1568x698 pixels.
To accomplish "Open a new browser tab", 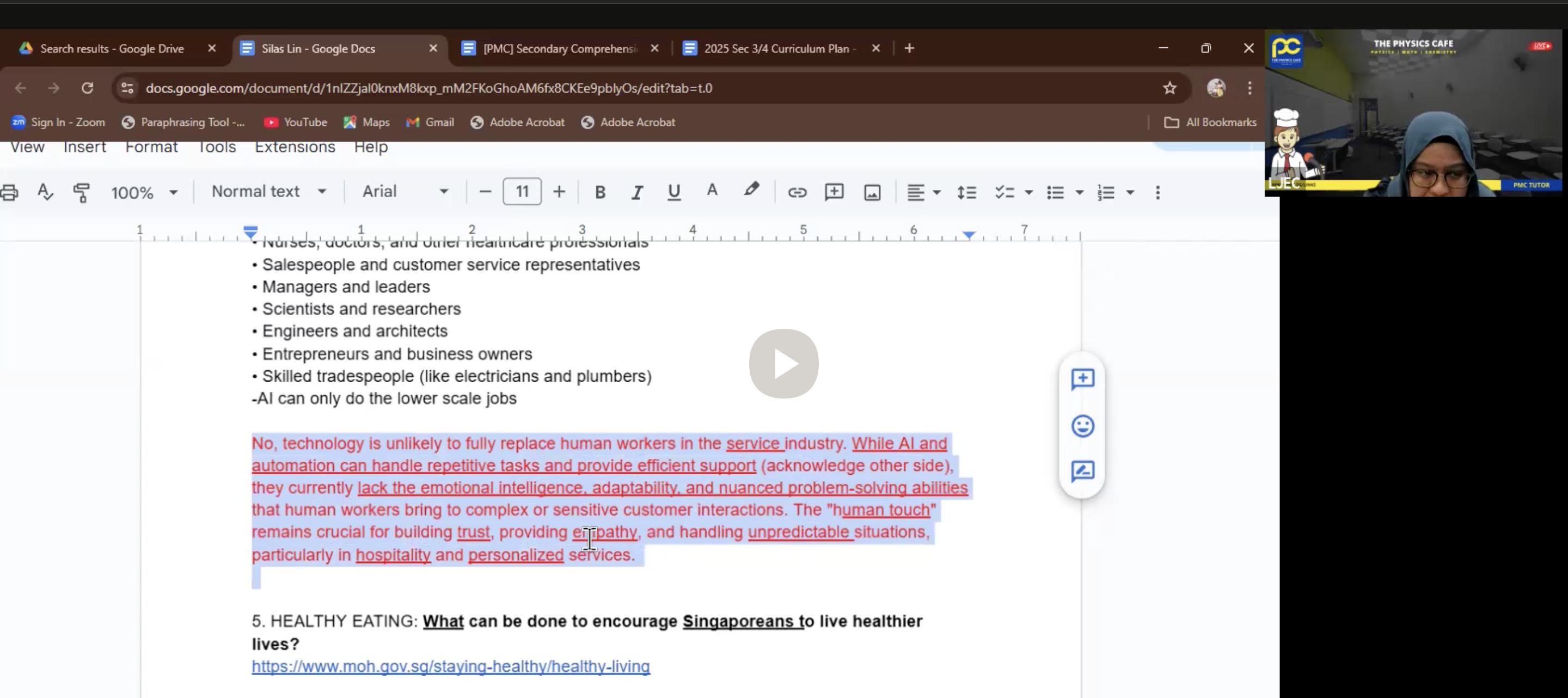I will click(909, 48).
